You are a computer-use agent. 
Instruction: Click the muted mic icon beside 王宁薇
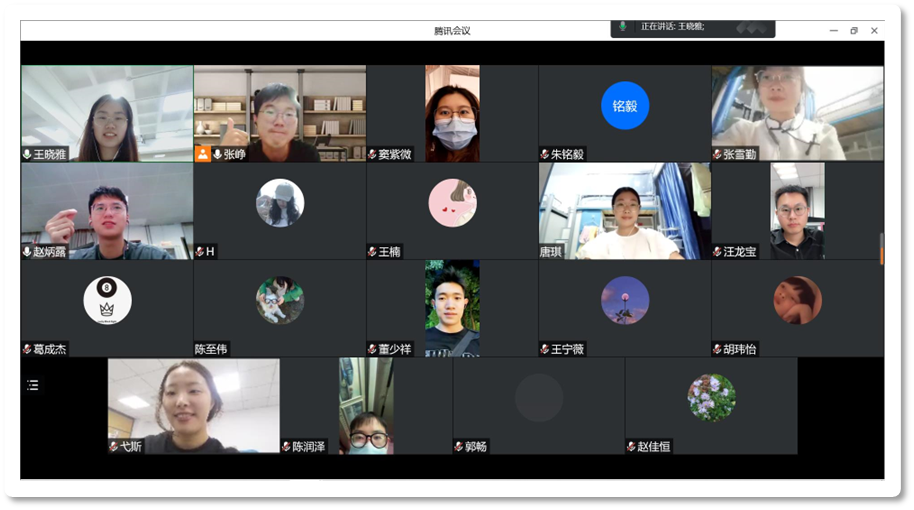coord(545,349)
